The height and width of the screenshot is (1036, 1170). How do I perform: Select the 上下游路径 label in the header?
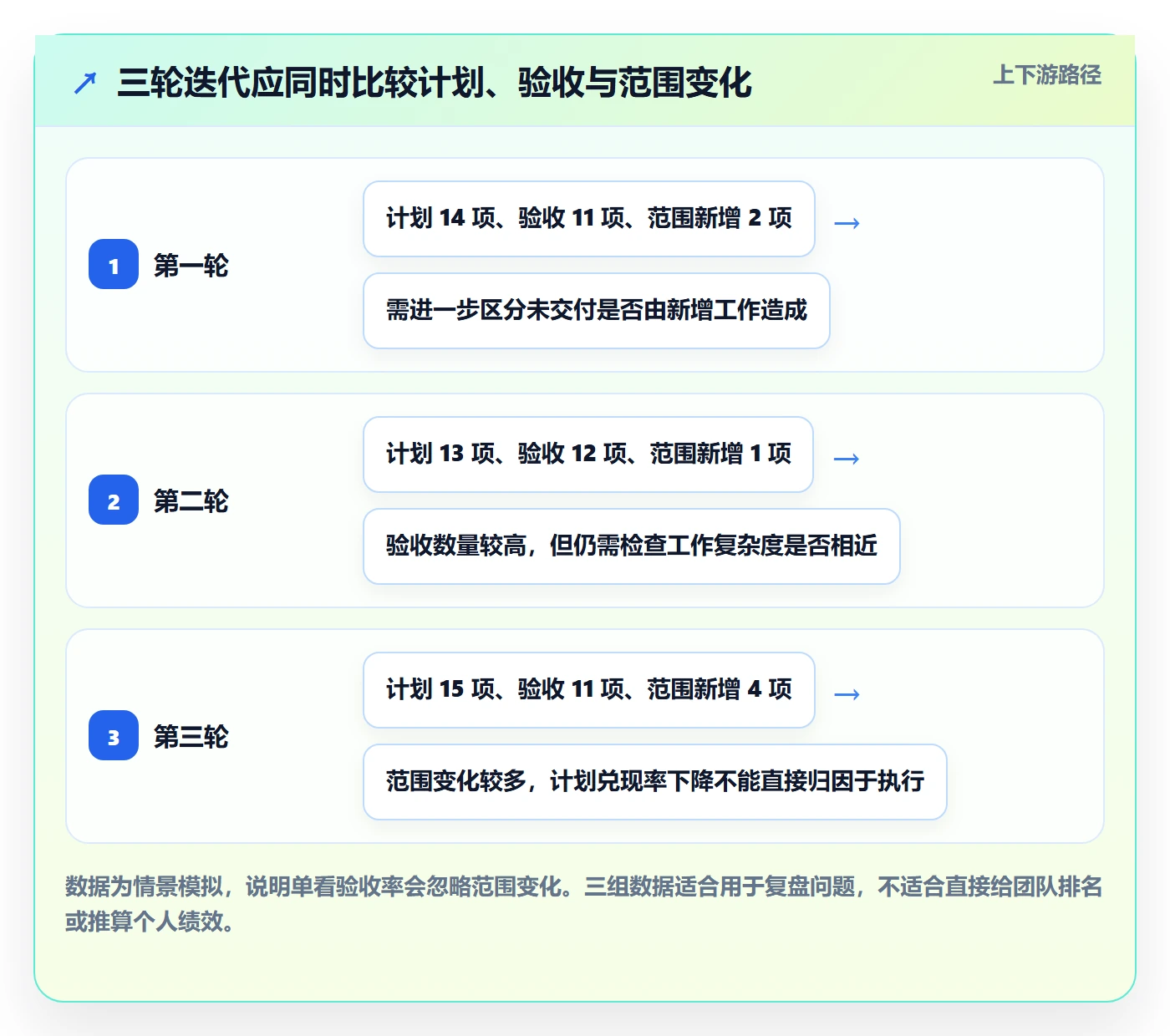point(1047,75)
